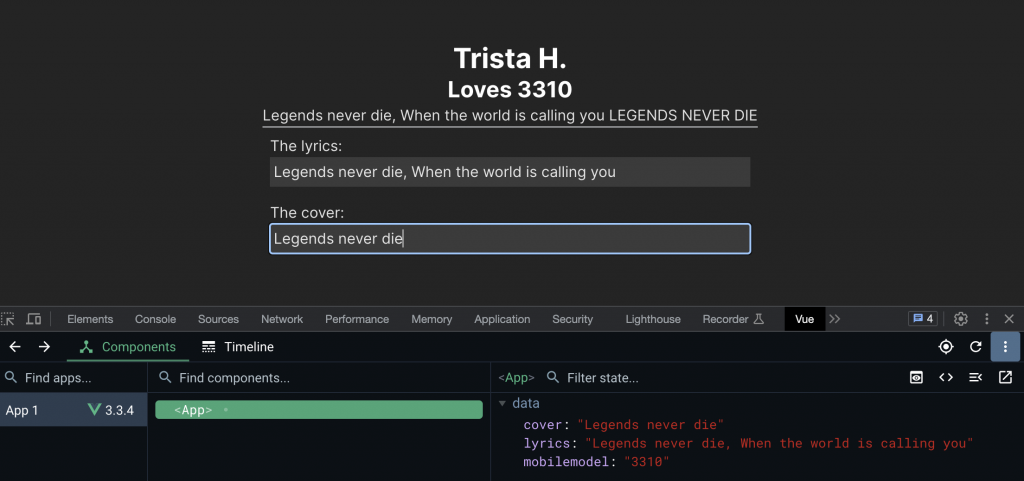The height and width of the screenshot is (481, 1024).
Task: Click the 4 issues message badge
Action: (922, 319)
